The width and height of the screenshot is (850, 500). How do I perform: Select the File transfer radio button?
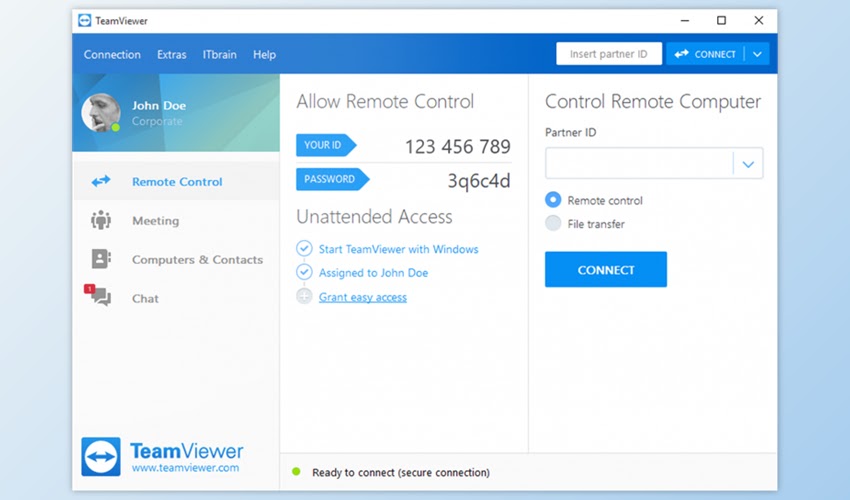[x=553, y=223]
